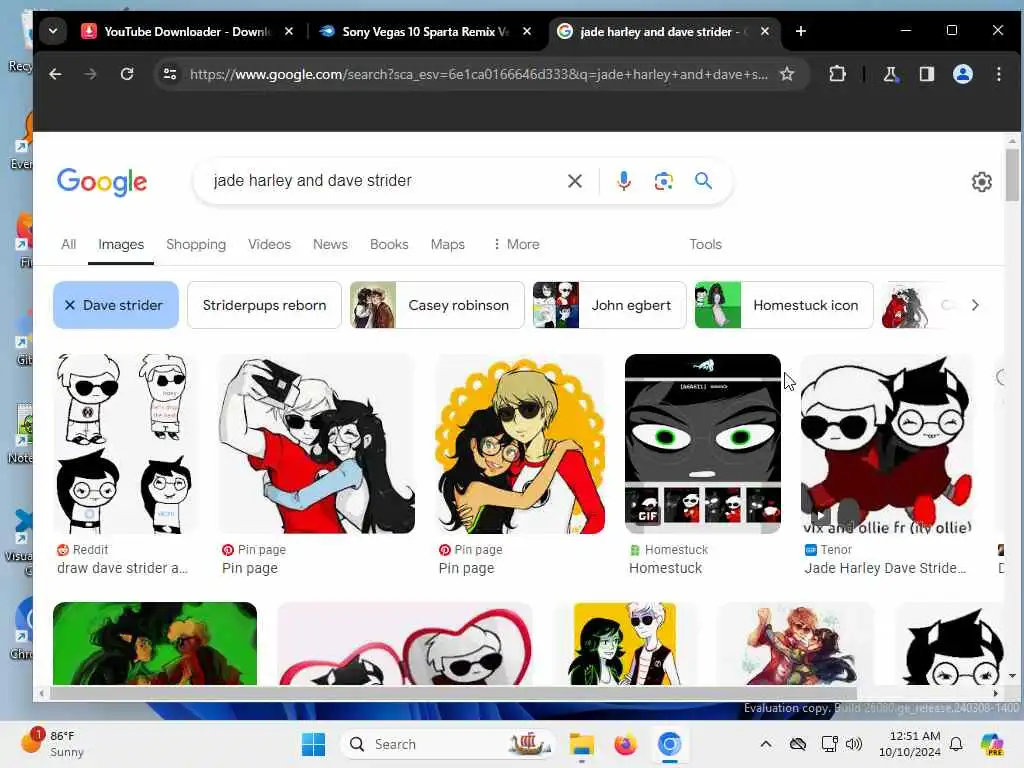Click the taskbar Search box
Screen dimensions: 1024x768
447,744
